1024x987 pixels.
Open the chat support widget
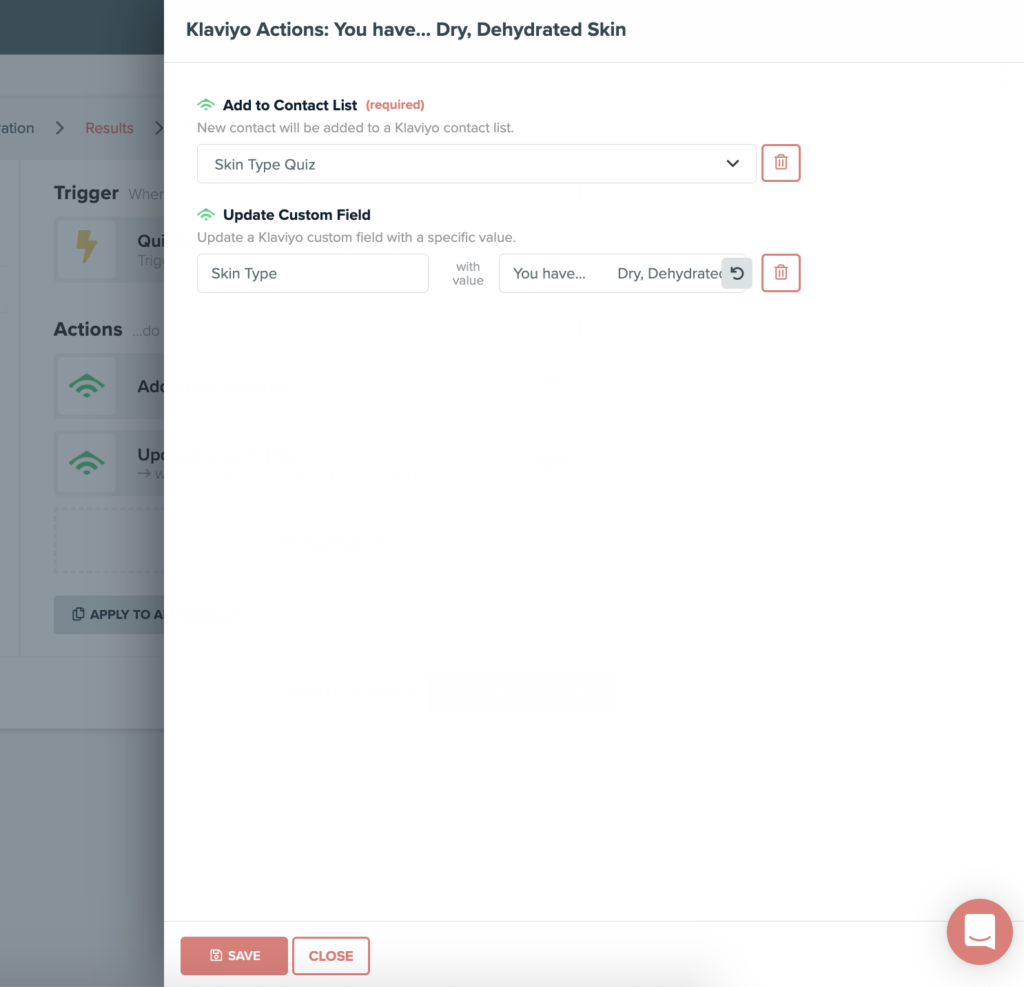point(979,931)
